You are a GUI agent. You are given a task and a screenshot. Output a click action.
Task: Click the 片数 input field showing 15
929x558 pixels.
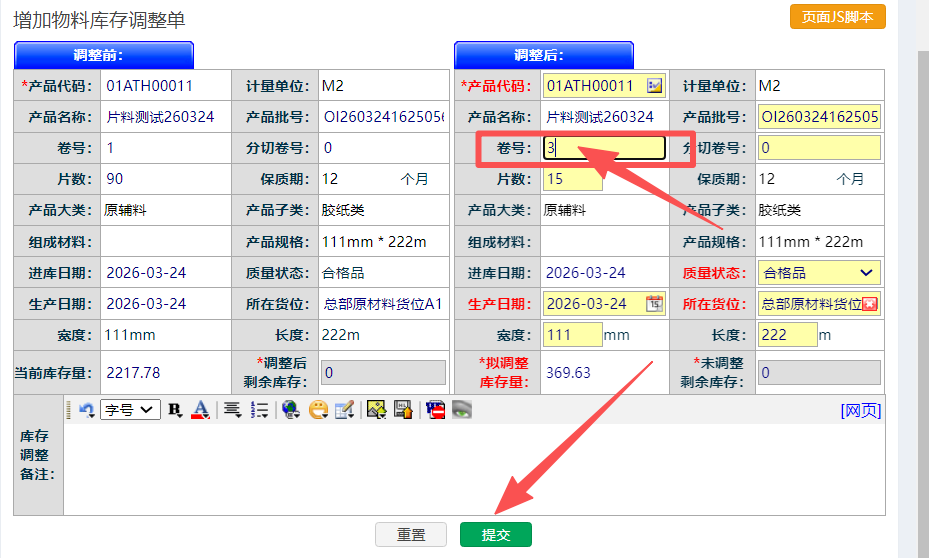[572, 179]
